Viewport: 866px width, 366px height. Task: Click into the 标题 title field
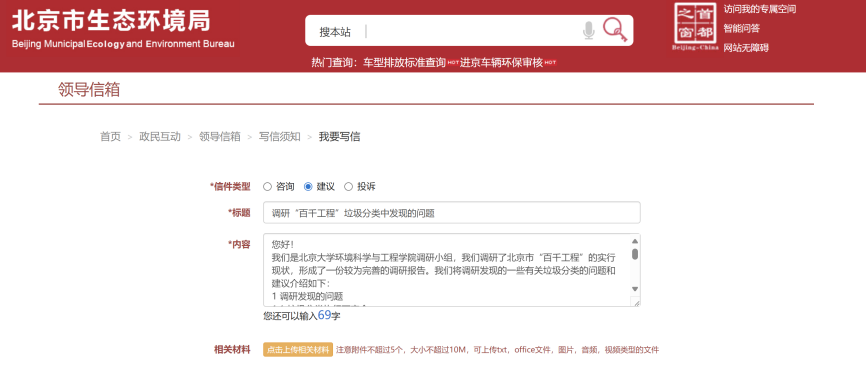pos(452,213)
